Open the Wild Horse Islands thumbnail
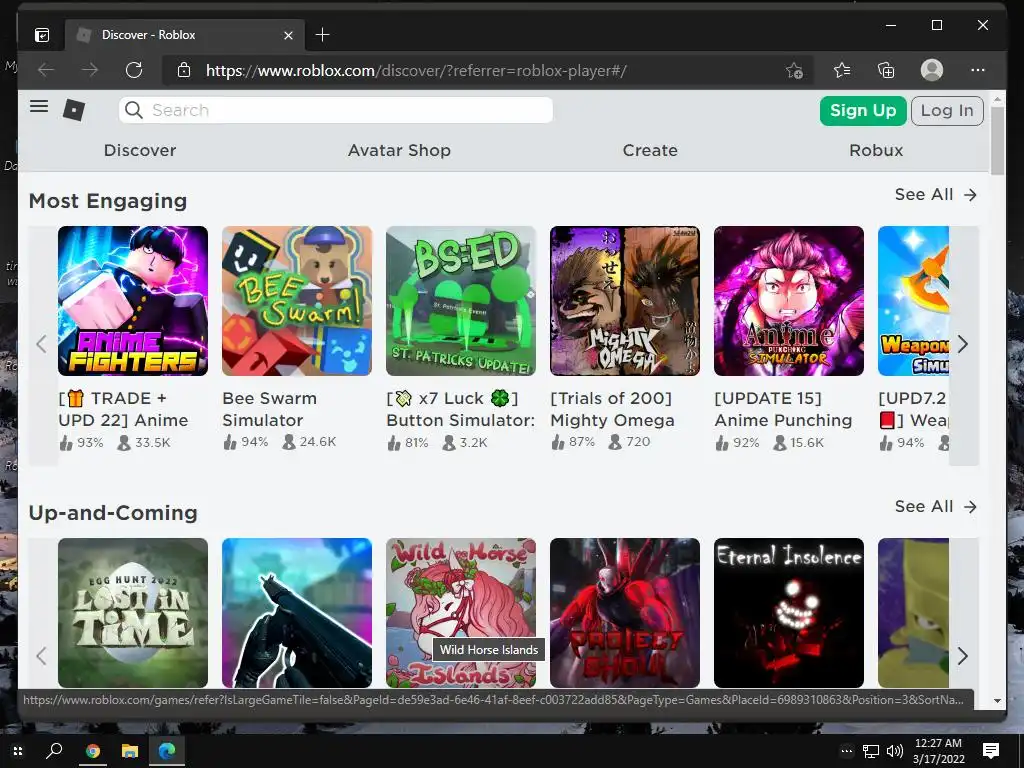The width and height of the screenshot is (1024, 768). 461,613
